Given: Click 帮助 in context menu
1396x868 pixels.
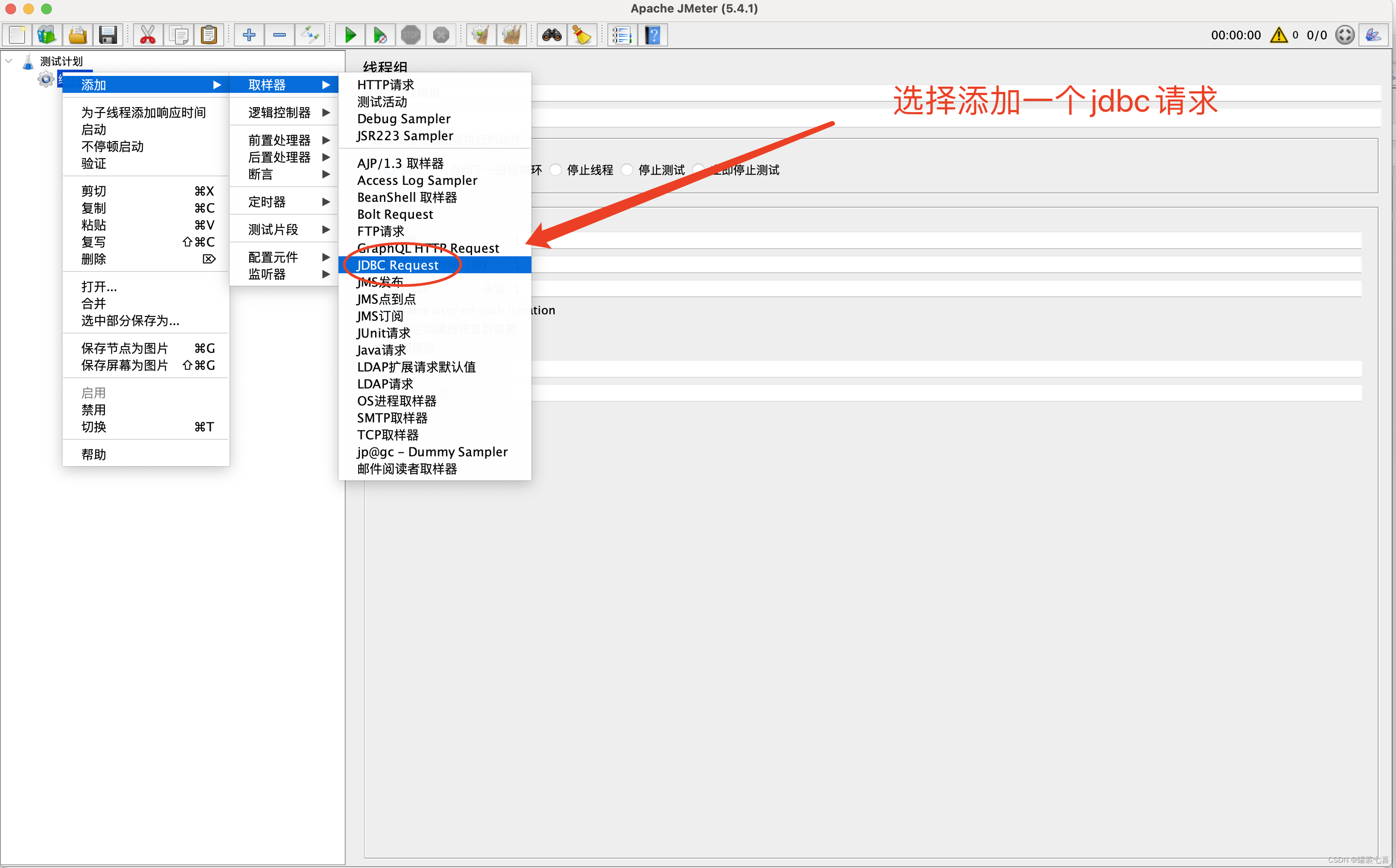Looking at the screenshot, I should [x=146, y=455].
